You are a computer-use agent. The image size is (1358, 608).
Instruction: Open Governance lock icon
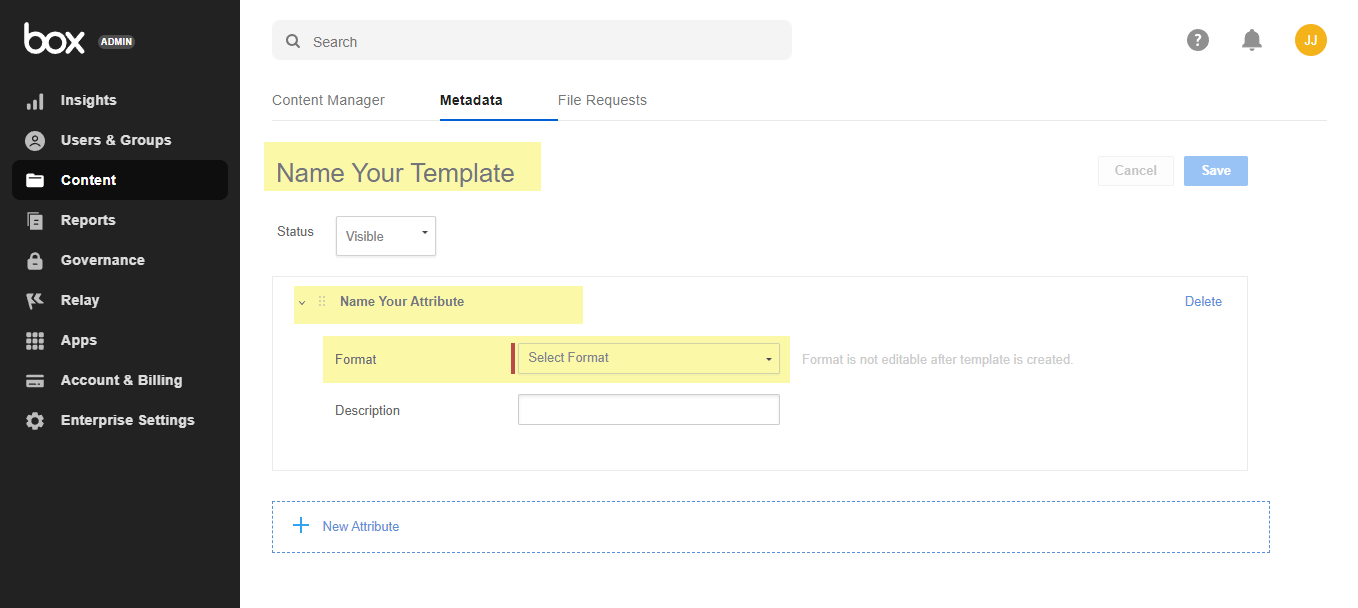pos(35,261)
